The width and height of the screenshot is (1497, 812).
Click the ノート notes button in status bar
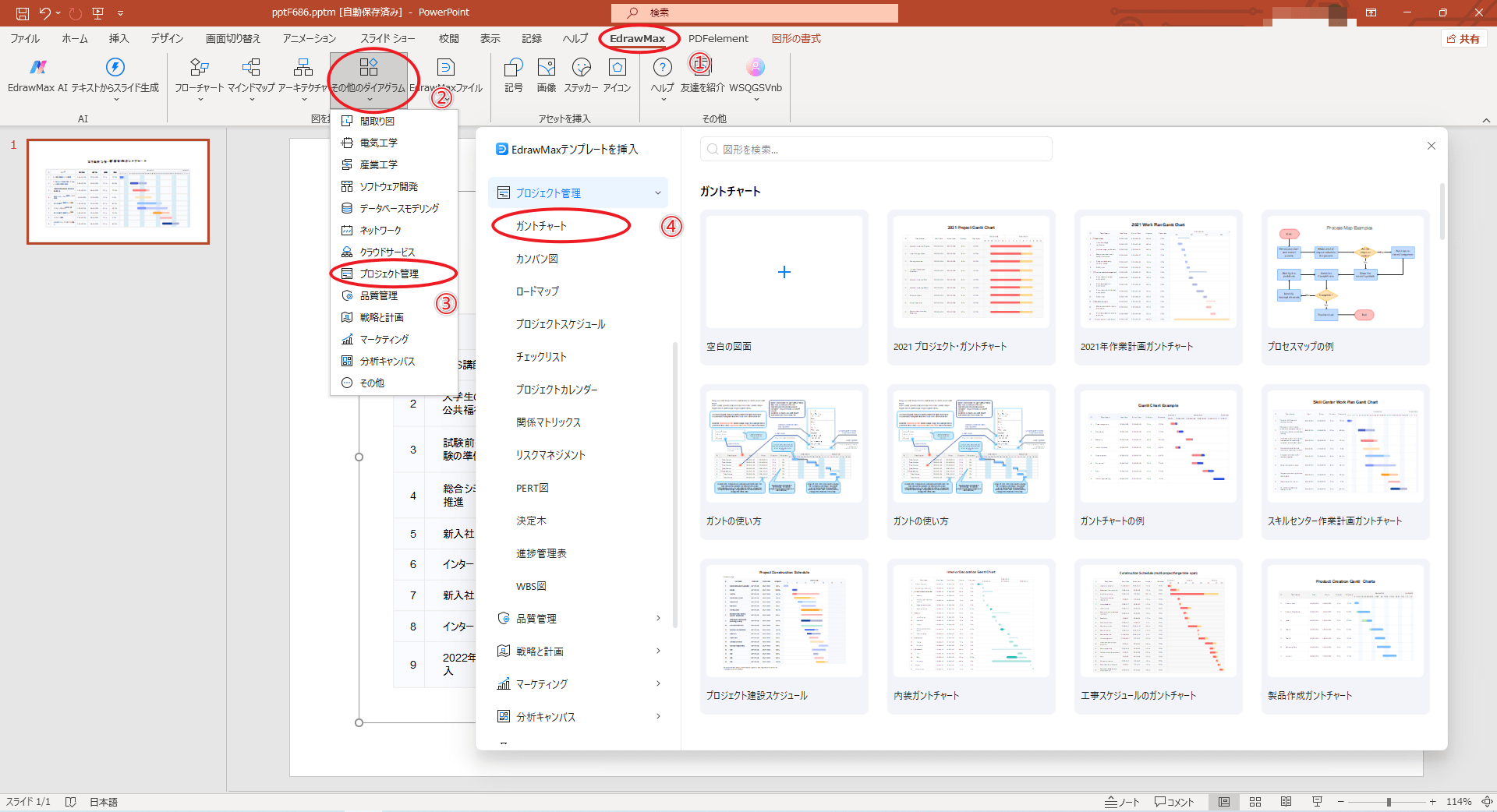(x=1122, y=802)
